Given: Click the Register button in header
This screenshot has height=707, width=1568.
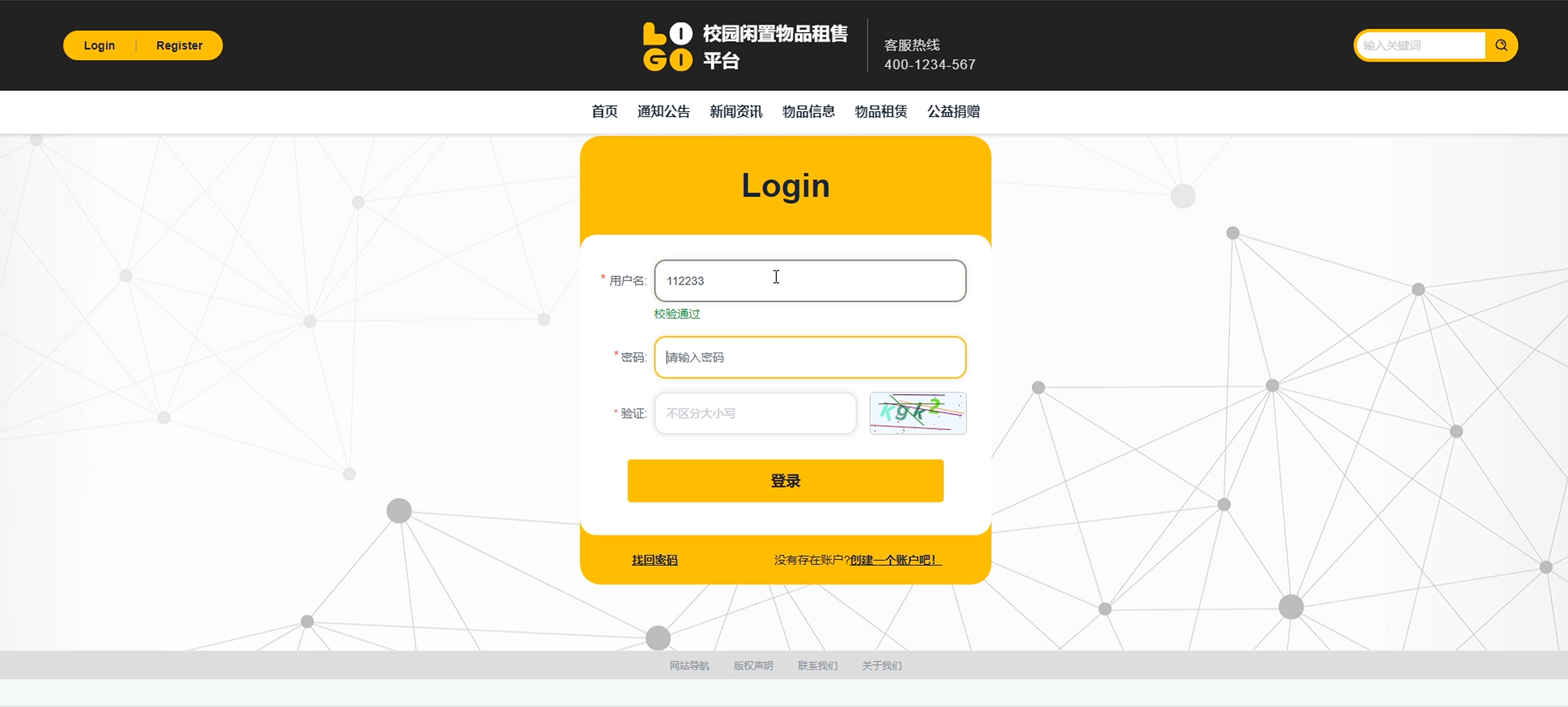Looking at the screenshot, I should (179, 46).
